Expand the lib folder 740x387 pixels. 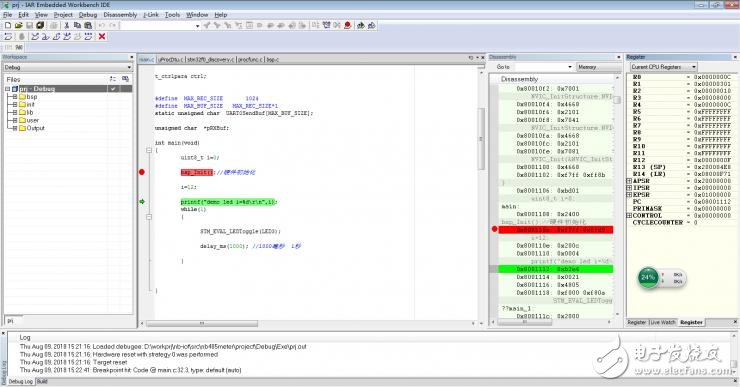15,112
